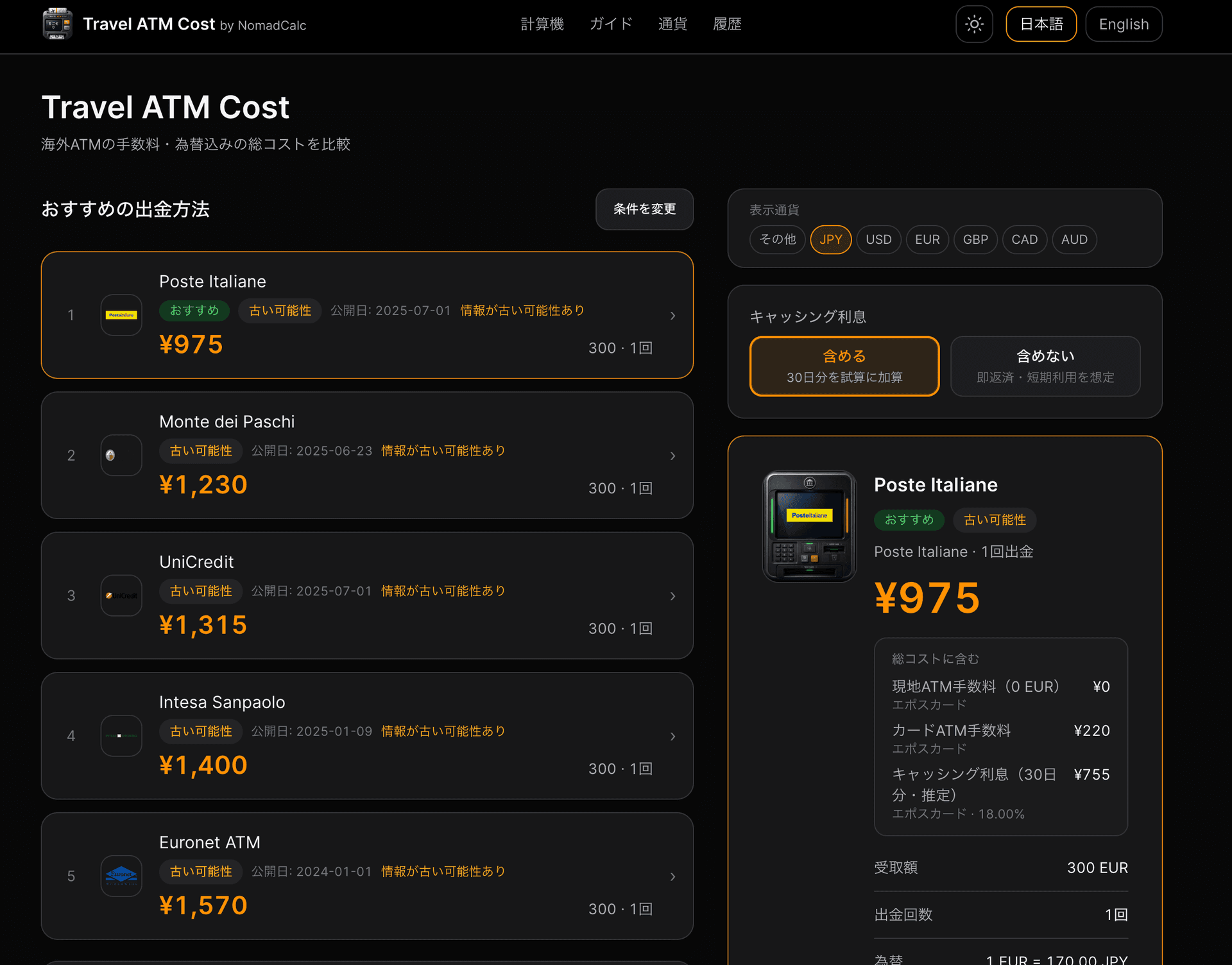The width and height of the screenshot is (1232, 965).
Task: Click the ¥1,230 cost for Monte dei Paschi
Action: pyautogui.click(x=203, y=484)
